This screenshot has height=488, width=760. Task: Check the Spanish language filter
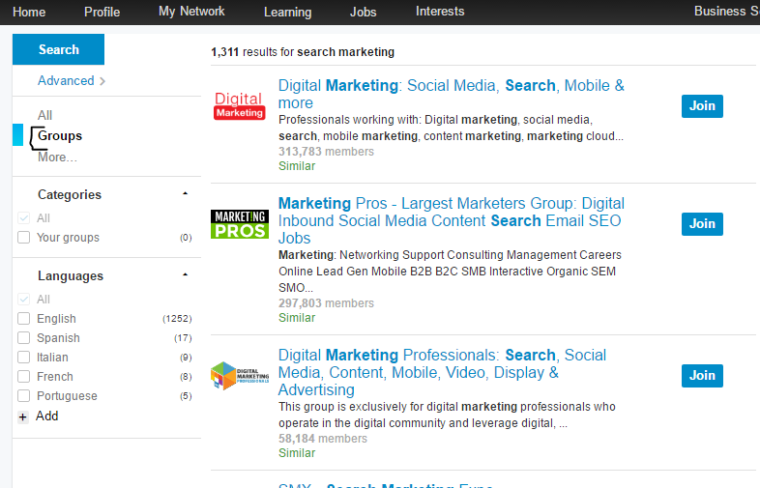pyautogui.click(x=24, y=338)
